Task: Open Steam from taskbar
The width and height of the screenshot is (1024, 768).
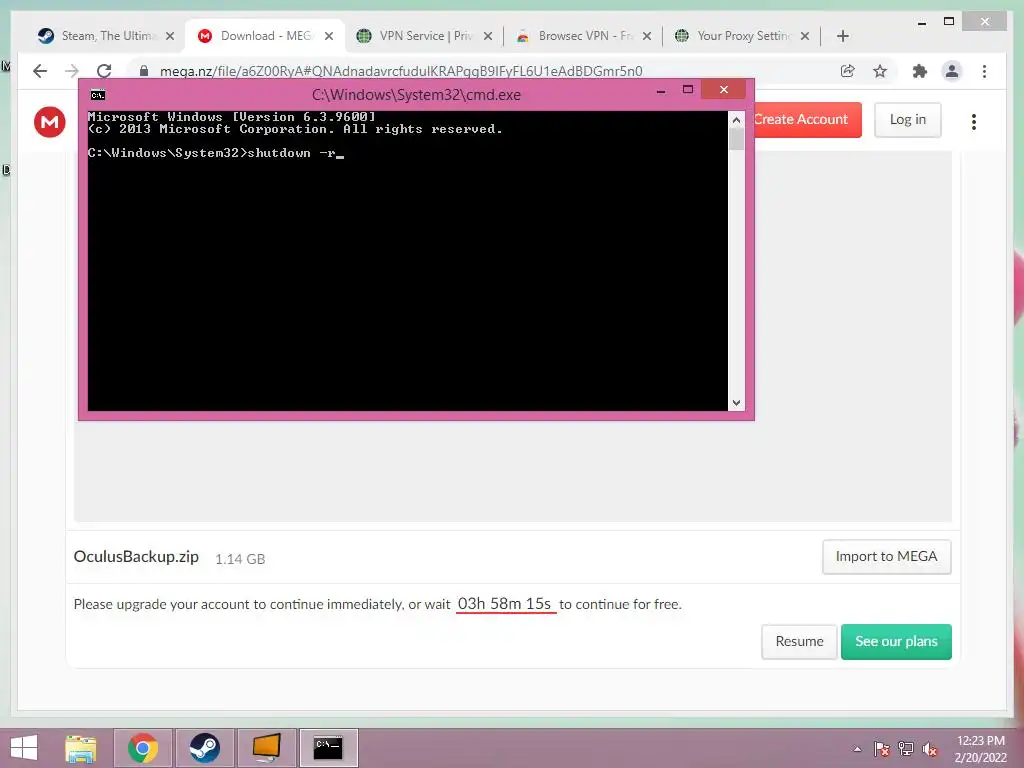Action: (204, 748)
